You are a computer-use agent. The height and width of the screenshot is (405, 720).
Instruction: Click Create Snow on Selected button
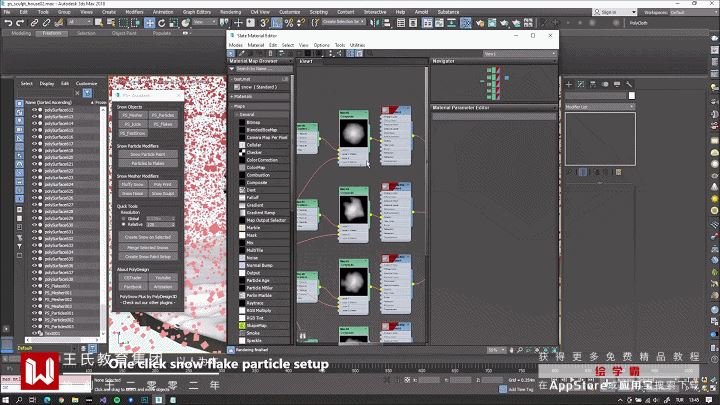[x=147, y=237]
